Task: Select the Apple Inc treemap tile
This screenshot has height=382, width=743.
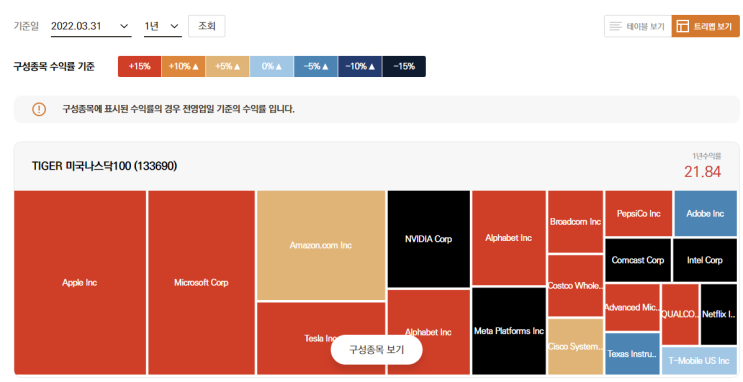Action: tap(80, 282)
